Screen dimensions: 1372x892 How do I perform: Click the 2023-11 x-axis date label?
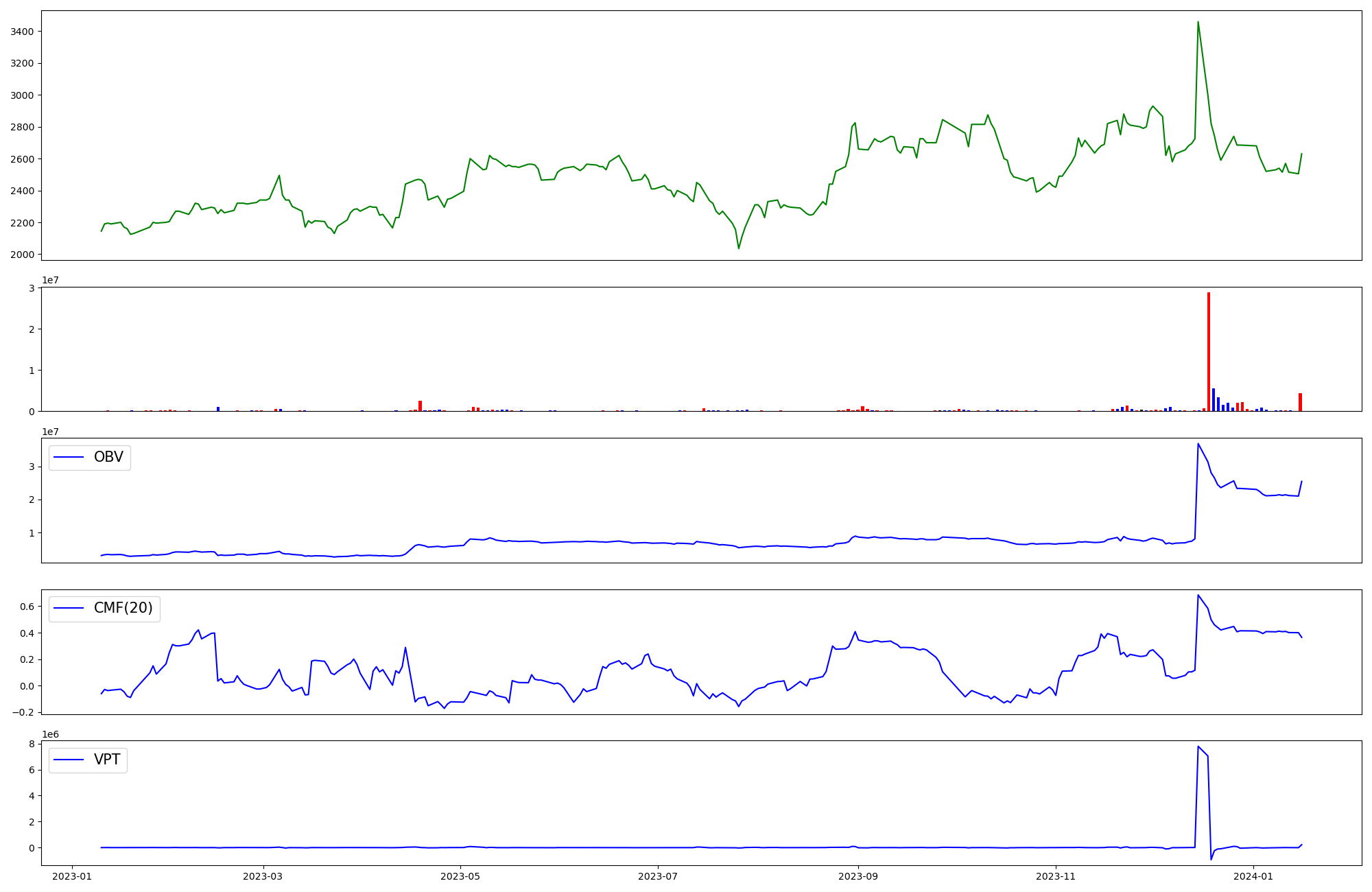1055,876
